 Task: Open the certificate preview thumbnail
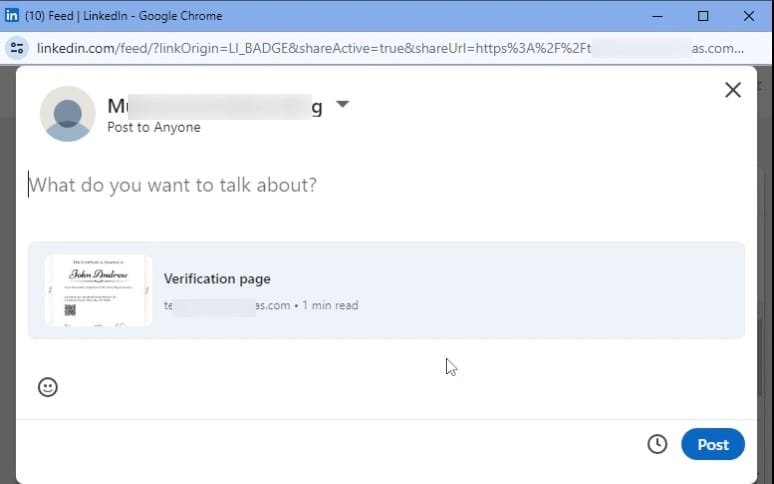tap(98, 290)
